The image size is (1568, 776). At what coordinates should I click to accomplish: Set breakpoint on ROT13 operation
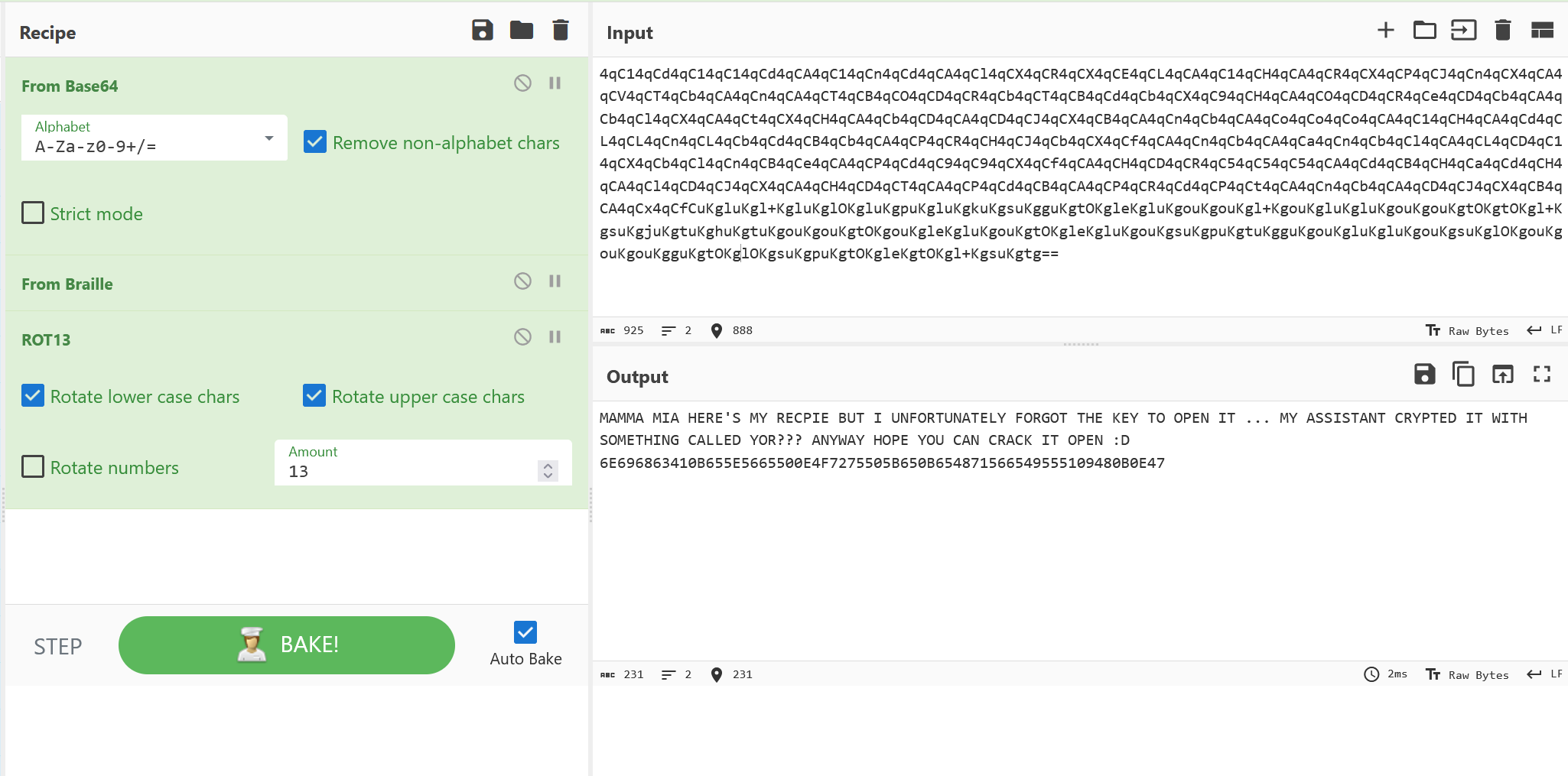click(x=555, y=336)
